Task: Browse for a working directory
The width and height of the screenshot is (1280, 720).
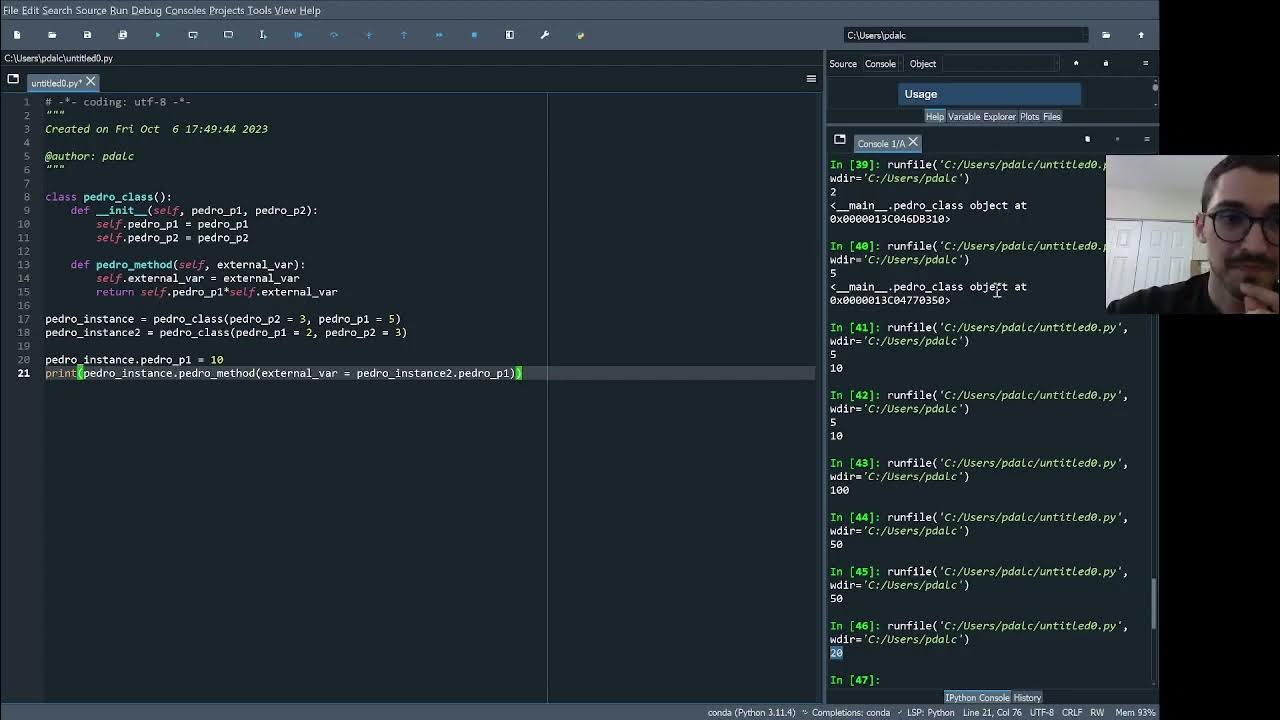Action: tap(1106, 35)
